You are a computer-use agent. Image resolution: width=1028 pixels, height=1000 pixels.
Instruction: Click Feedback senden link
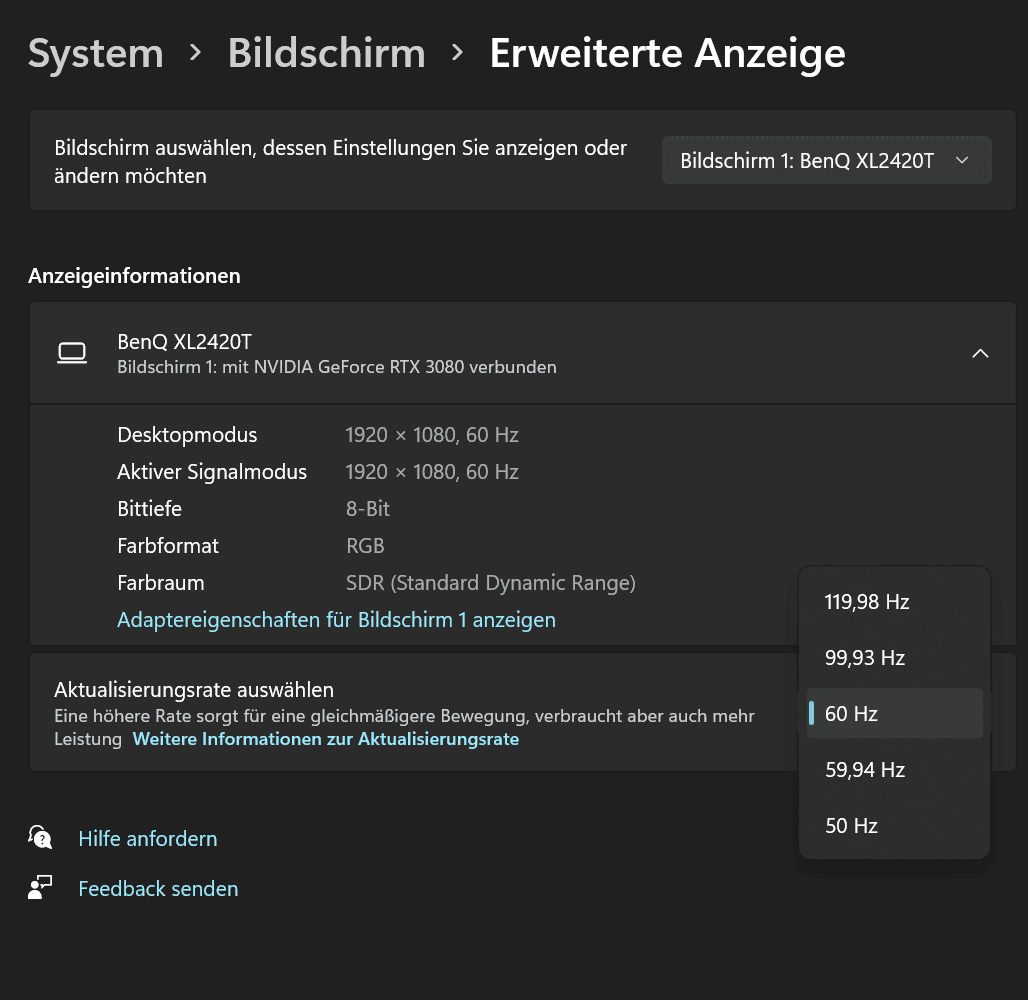click(x=158, y=889)
